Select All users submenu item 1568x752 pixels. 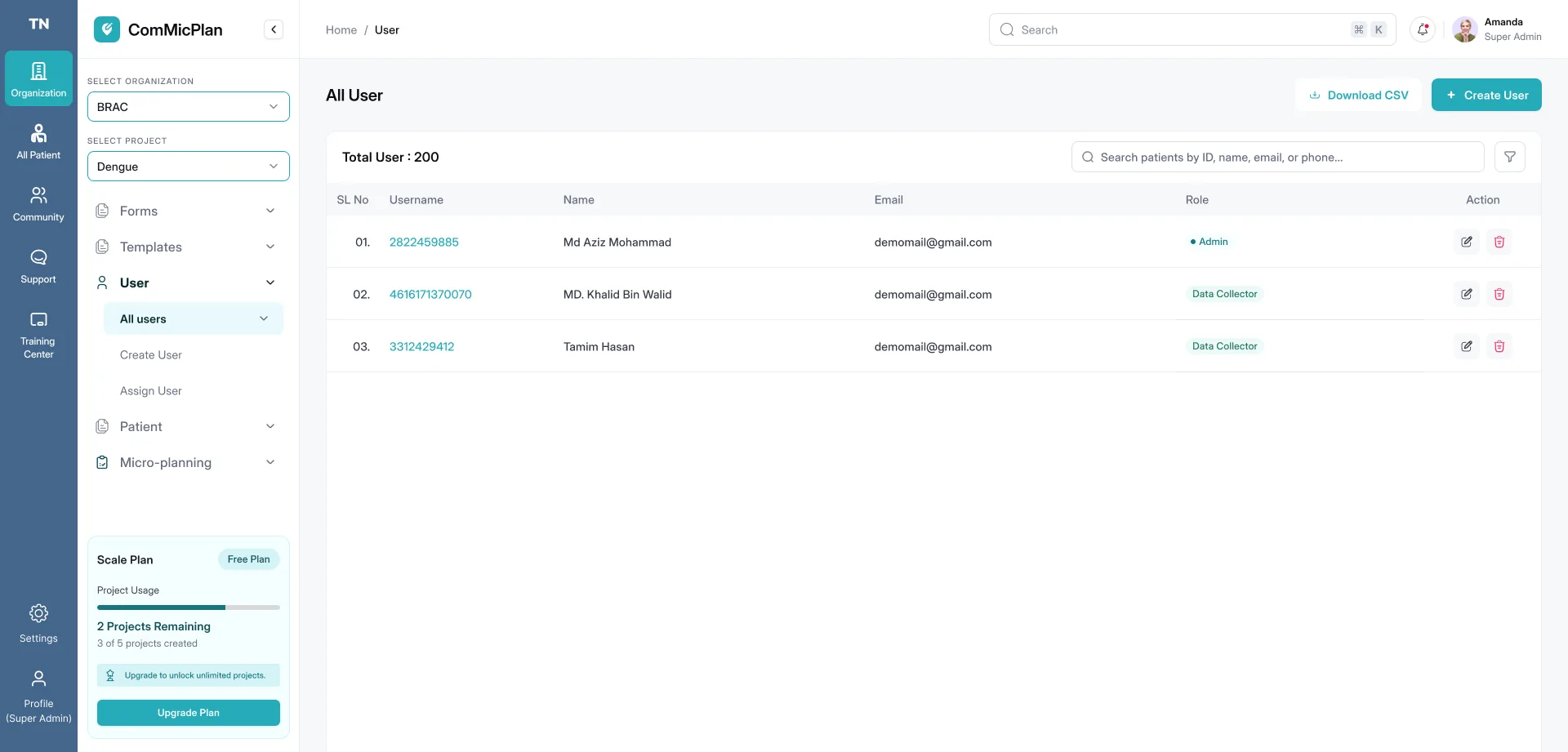[194, 318]
